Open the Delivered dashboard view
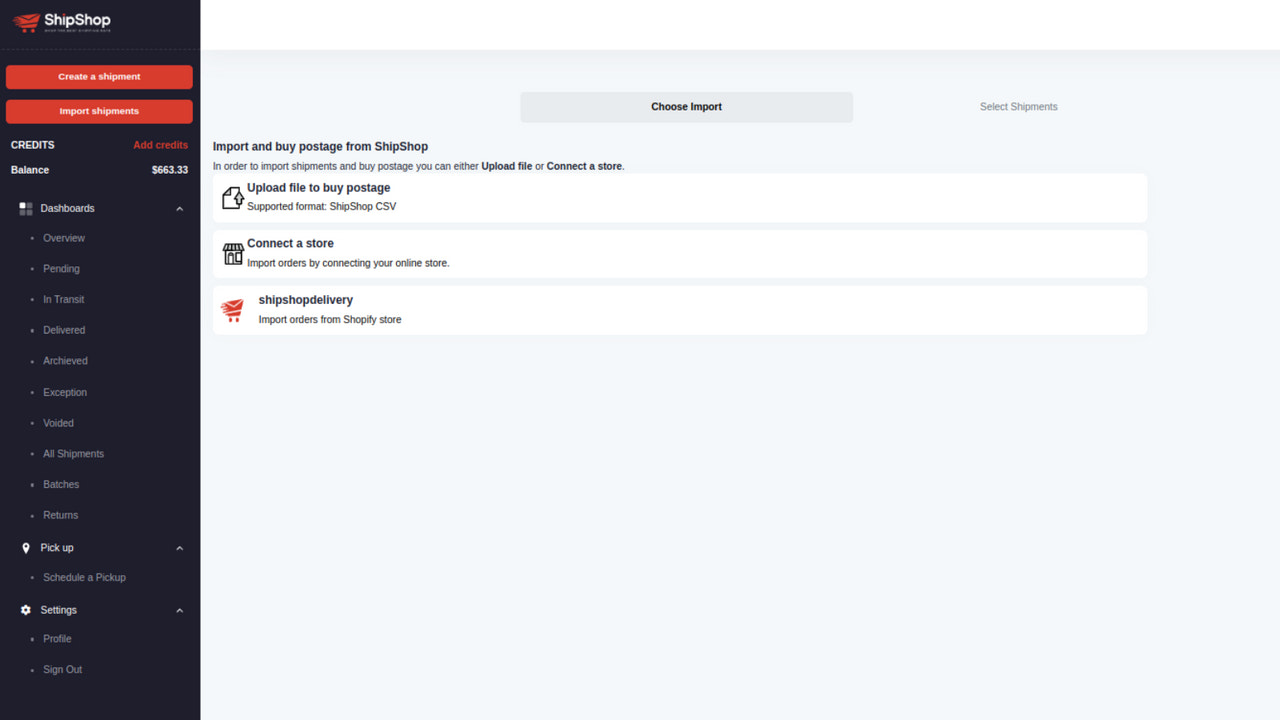1280x720 pixels. point(63,330)
